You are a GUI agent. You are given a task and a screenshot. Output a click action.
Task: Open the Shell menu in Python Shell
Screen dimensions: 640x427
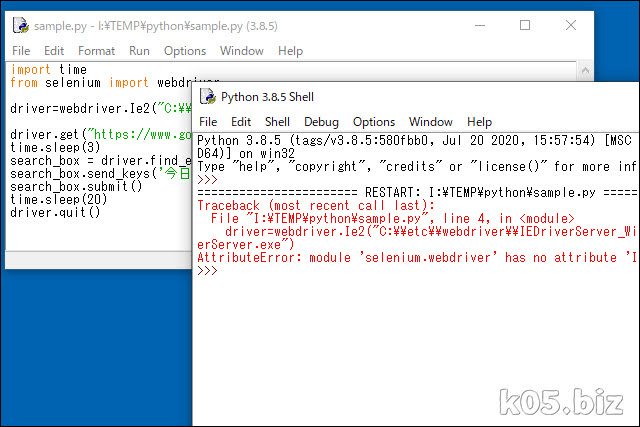(x=277, y=122)
